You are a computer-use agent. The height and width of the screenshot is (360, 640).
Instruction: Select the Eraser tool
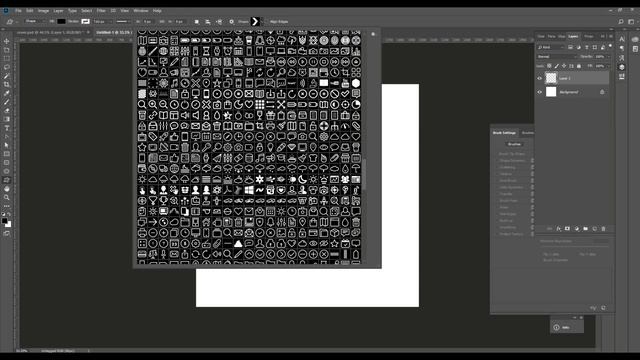(7, 110)
